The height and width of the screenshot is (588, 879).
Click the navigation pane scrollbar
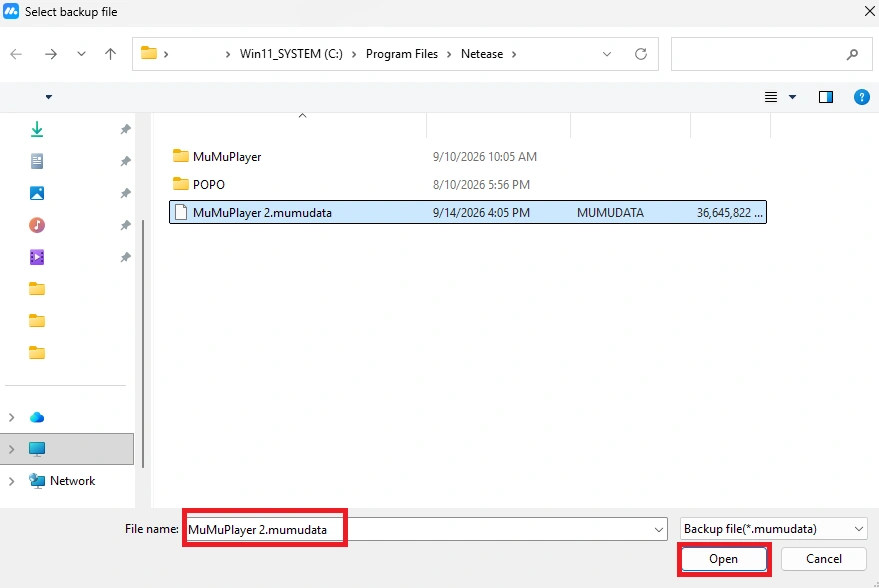click(x=143, y=343)
